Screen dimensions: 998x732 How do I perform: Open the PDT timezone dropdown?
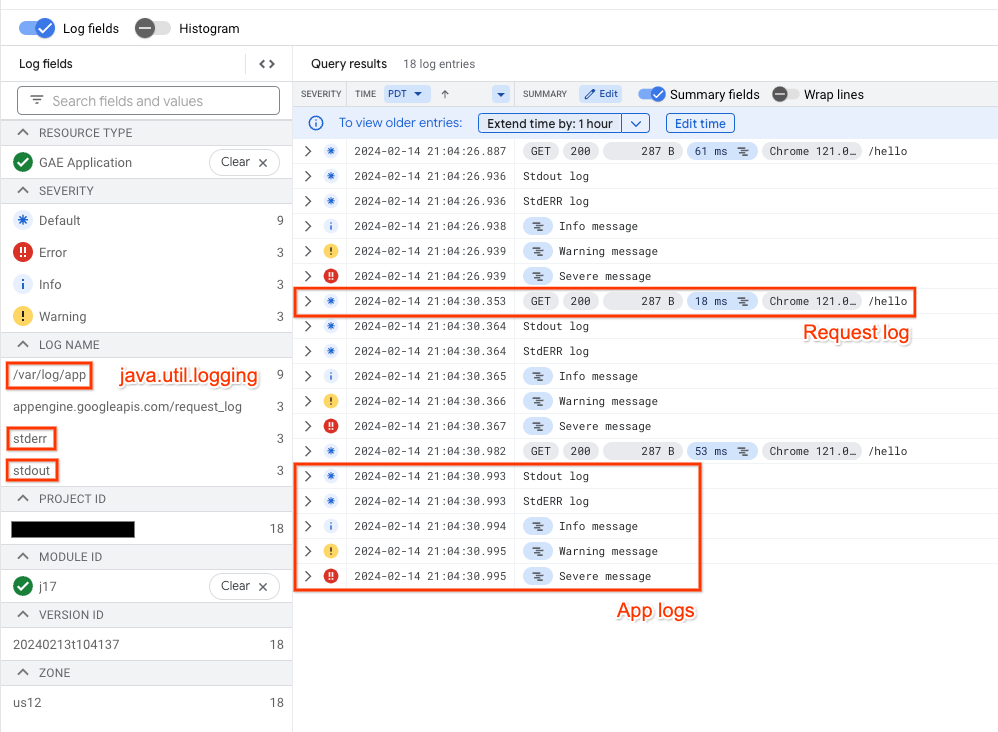tap(406, 93)
